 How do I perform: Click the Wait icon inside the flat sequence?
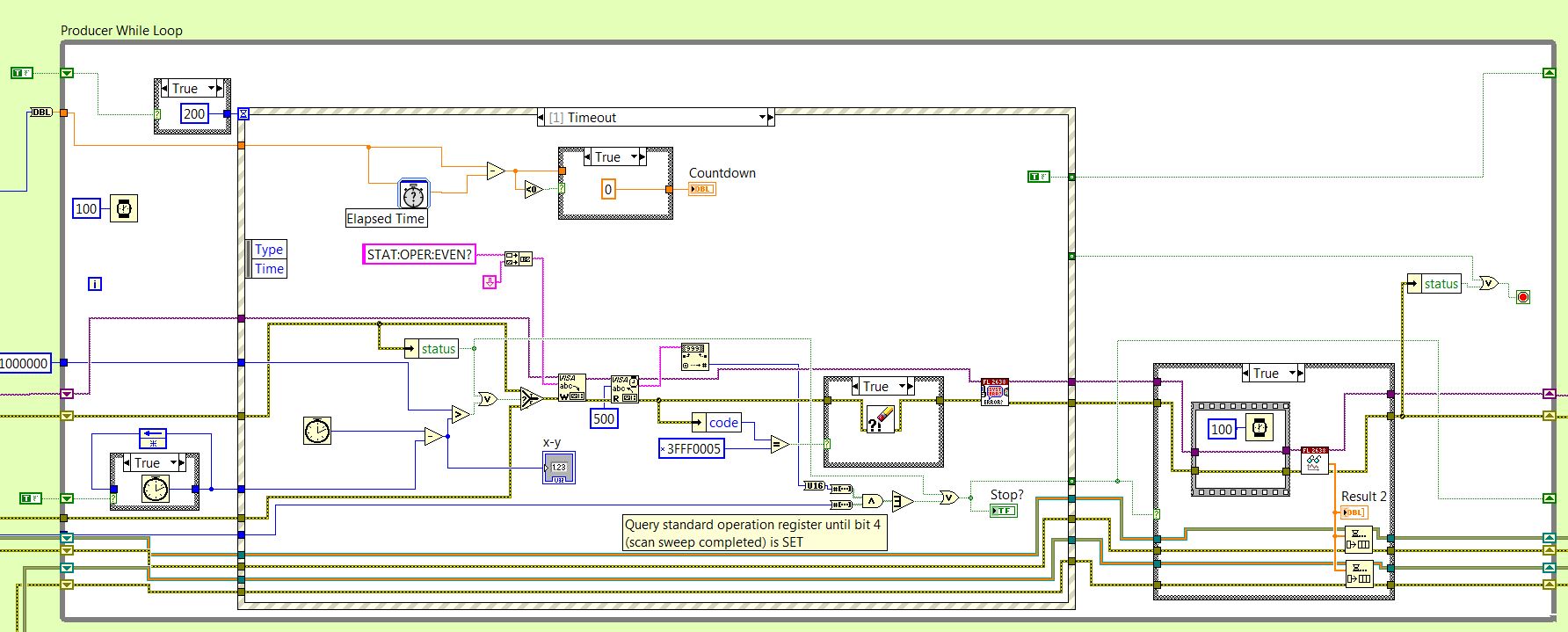[x=1259, y=428]
